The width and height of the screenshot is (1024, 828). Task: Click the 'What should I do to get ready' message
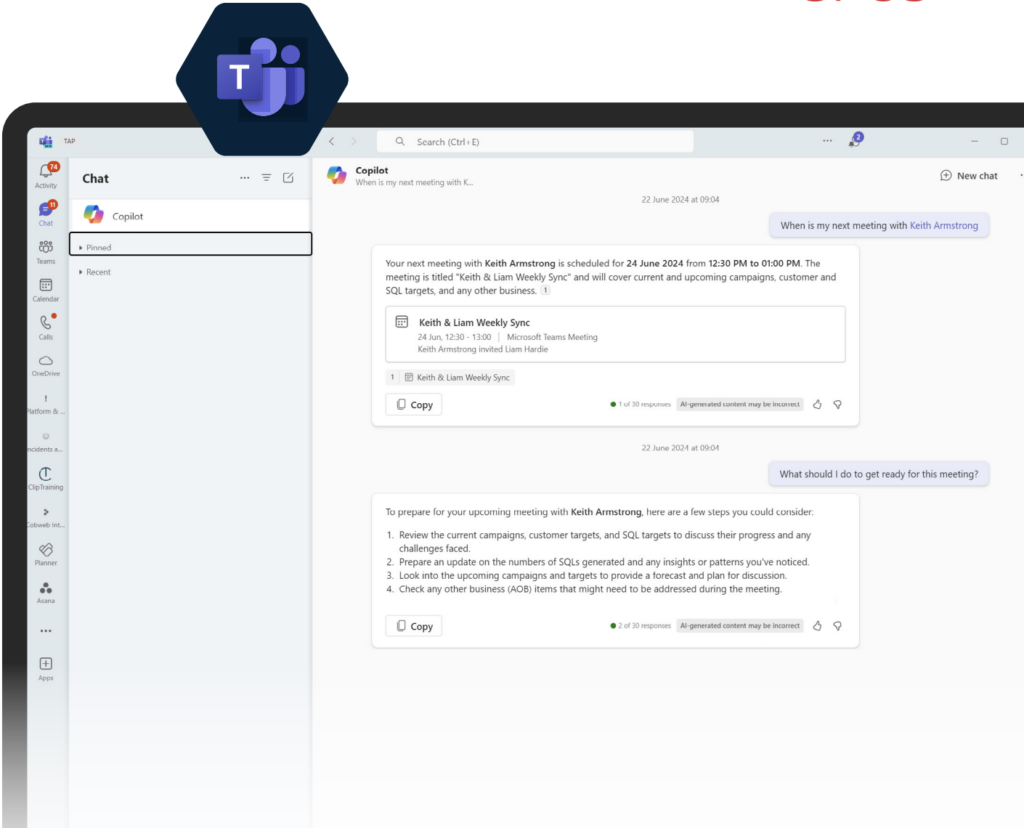(878, 474)
